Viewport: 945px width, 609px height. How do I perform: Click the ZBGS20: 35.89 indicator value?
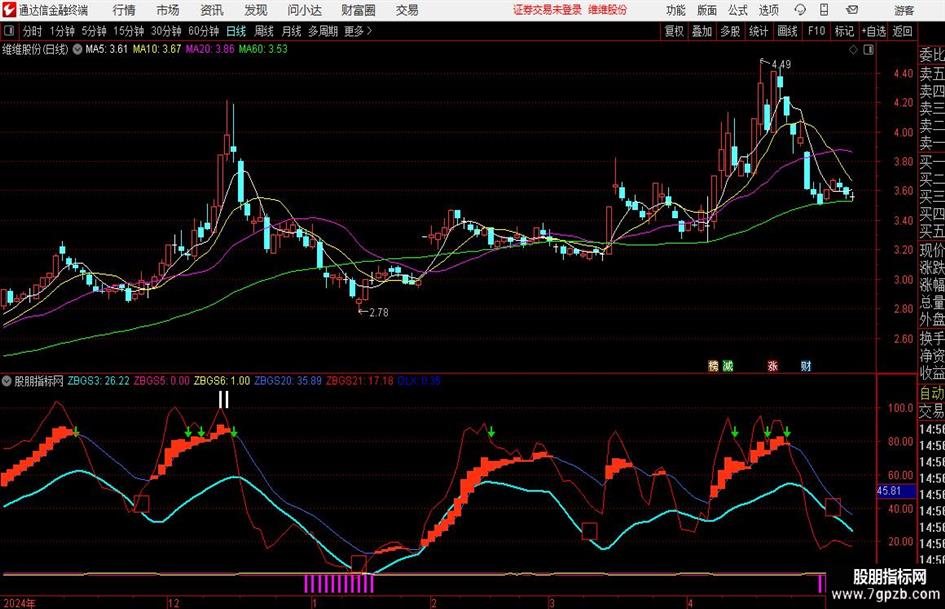288,381
